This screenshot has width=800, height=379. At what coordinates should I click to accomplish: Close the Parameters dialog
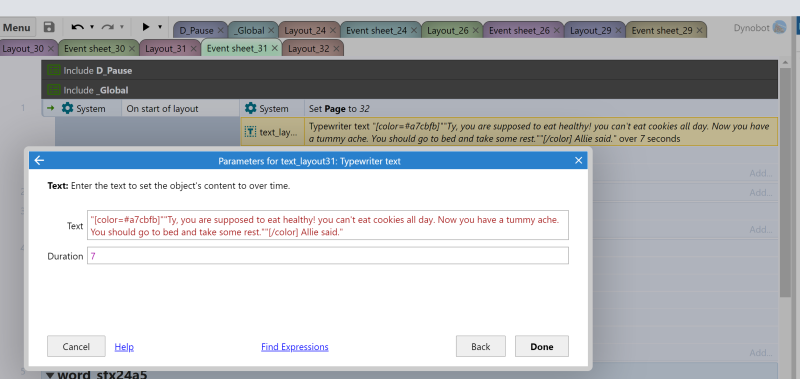tap(578, 161)
